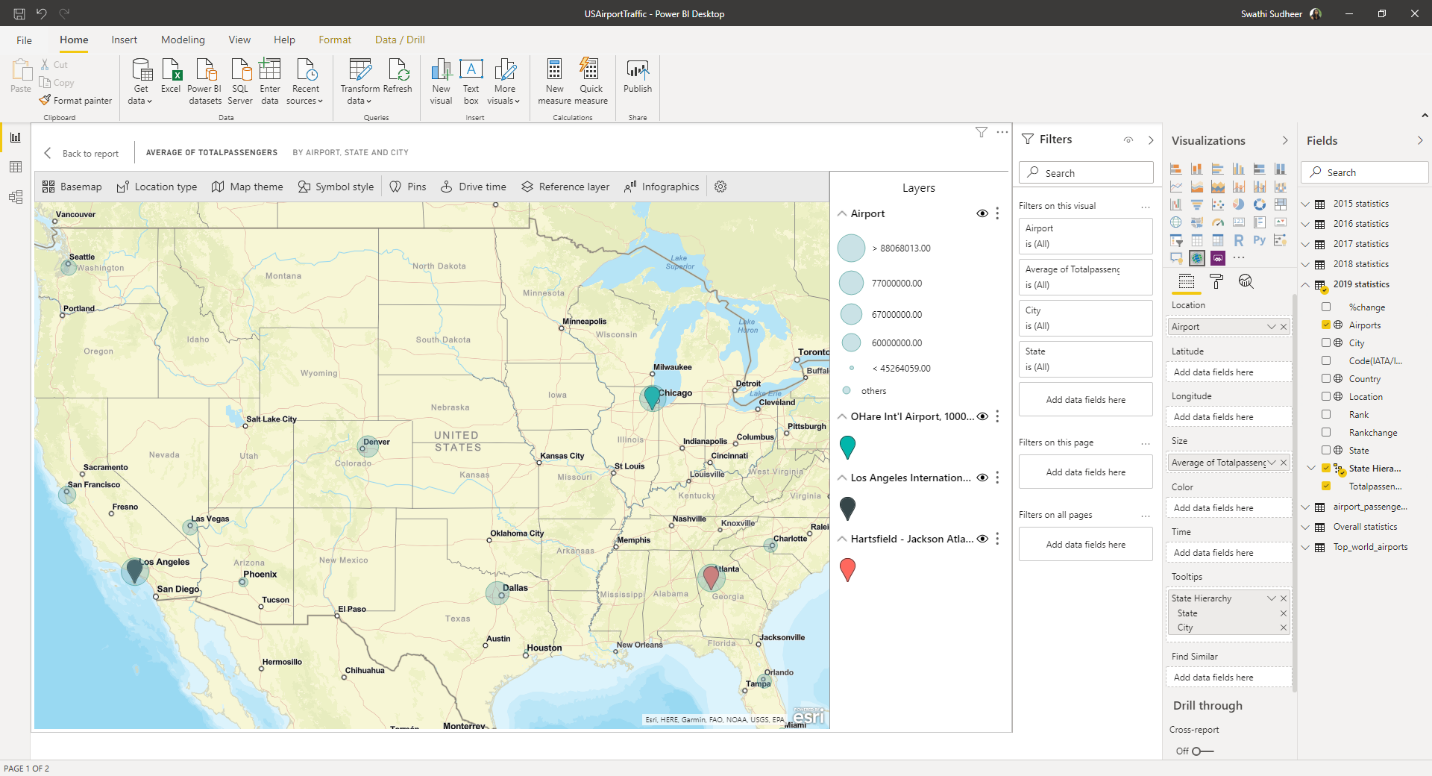Image resolution: width=1432 pixels, height=776 pixels.
Task: Expand the Overall statistics table
Action: (1305, 527)
